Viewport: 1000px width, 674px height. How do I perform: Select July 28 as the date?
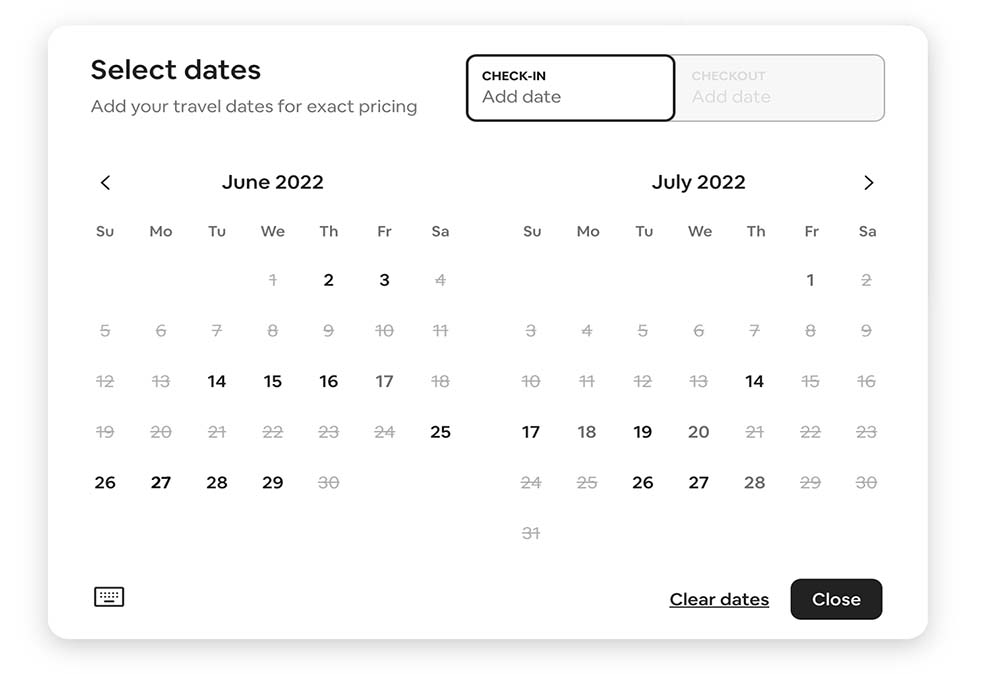point(754,483)
